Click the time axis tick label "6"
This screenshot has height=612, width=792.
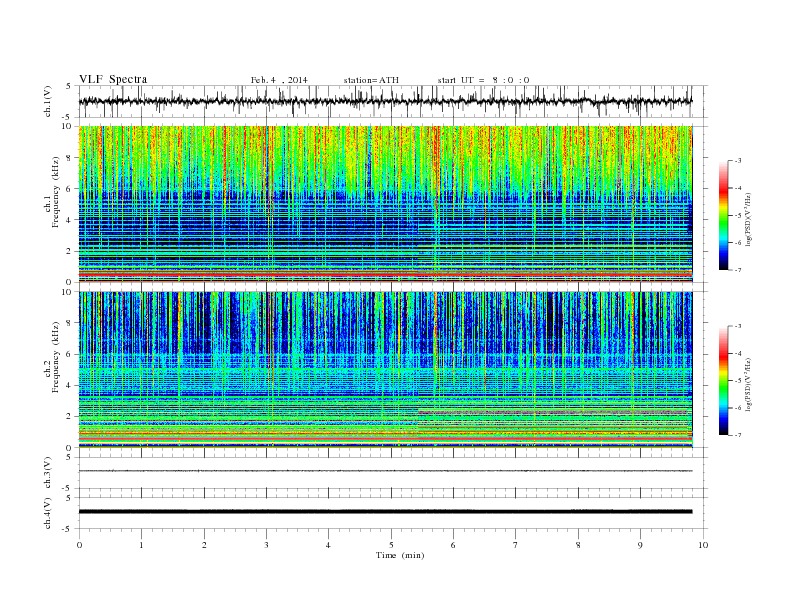pos(453,545)
